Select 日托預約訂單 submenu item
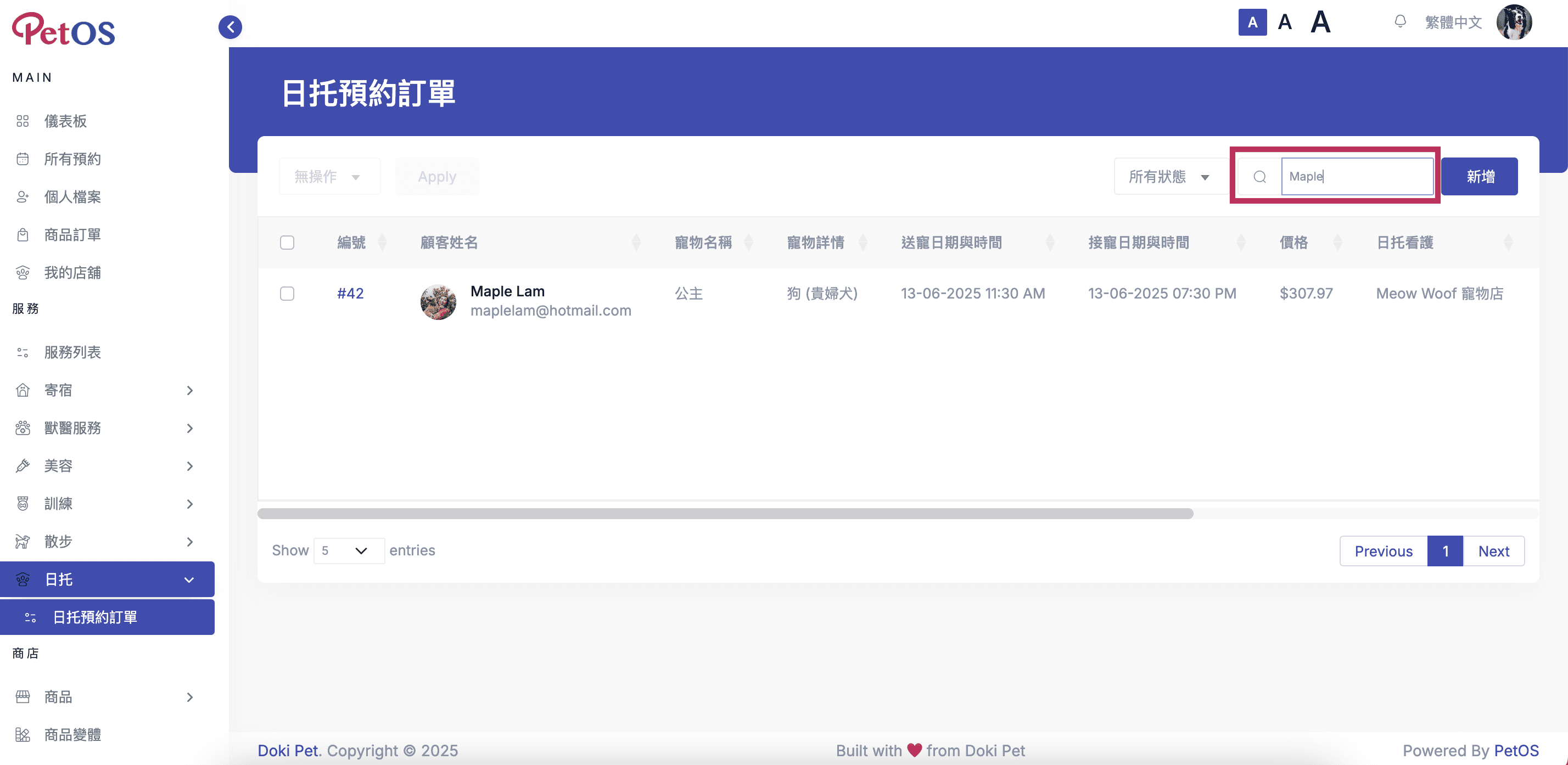The image size is (1568, 765). (107, 617)
